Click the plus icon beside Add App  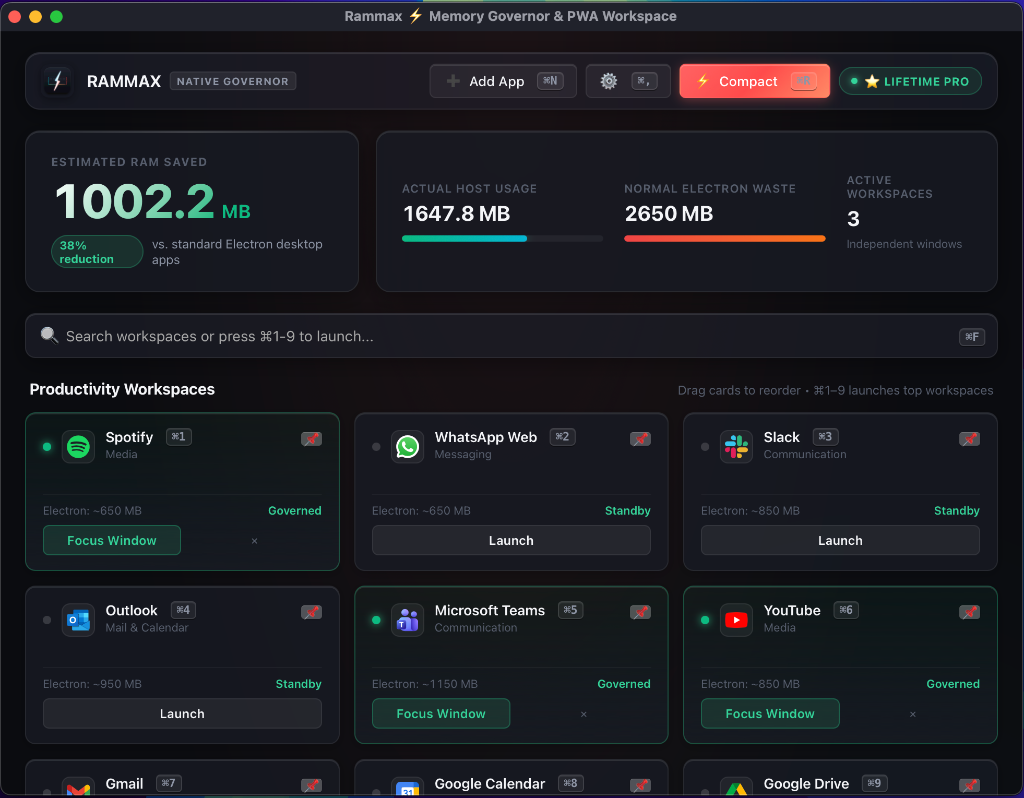pos(453,81)
